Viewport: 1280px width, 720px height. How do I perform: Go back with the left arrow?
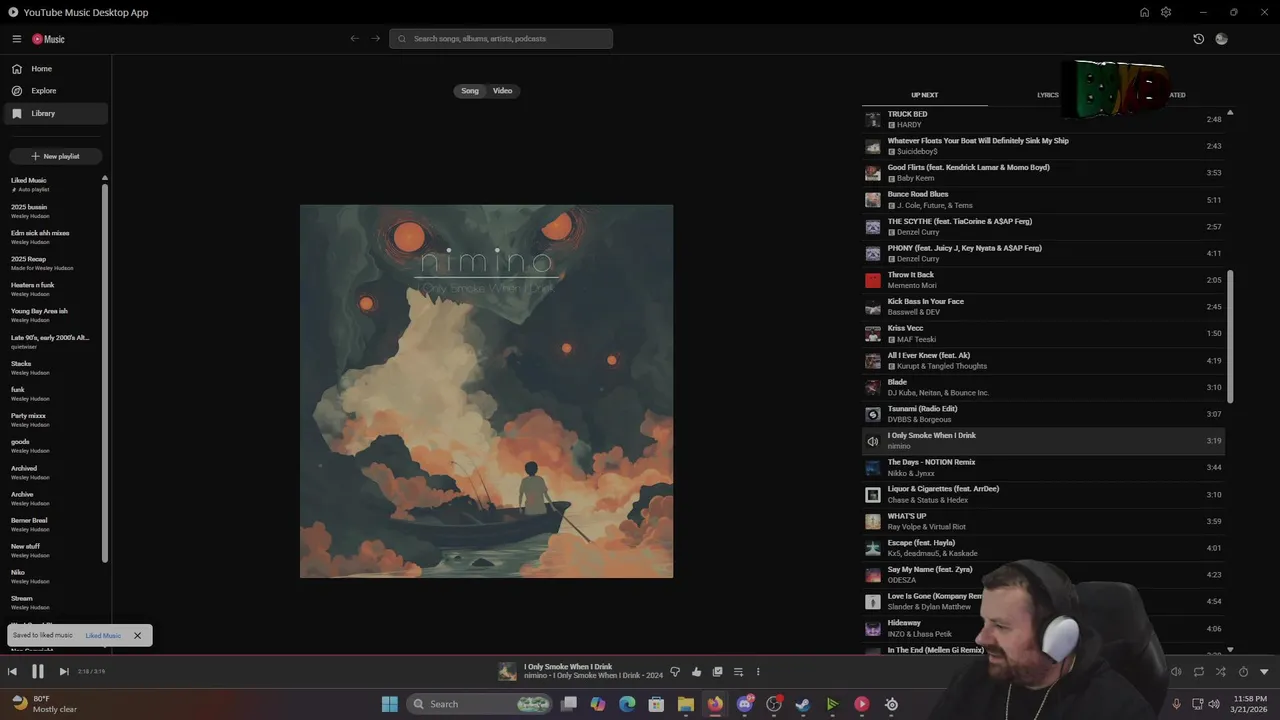coord(354,39)
